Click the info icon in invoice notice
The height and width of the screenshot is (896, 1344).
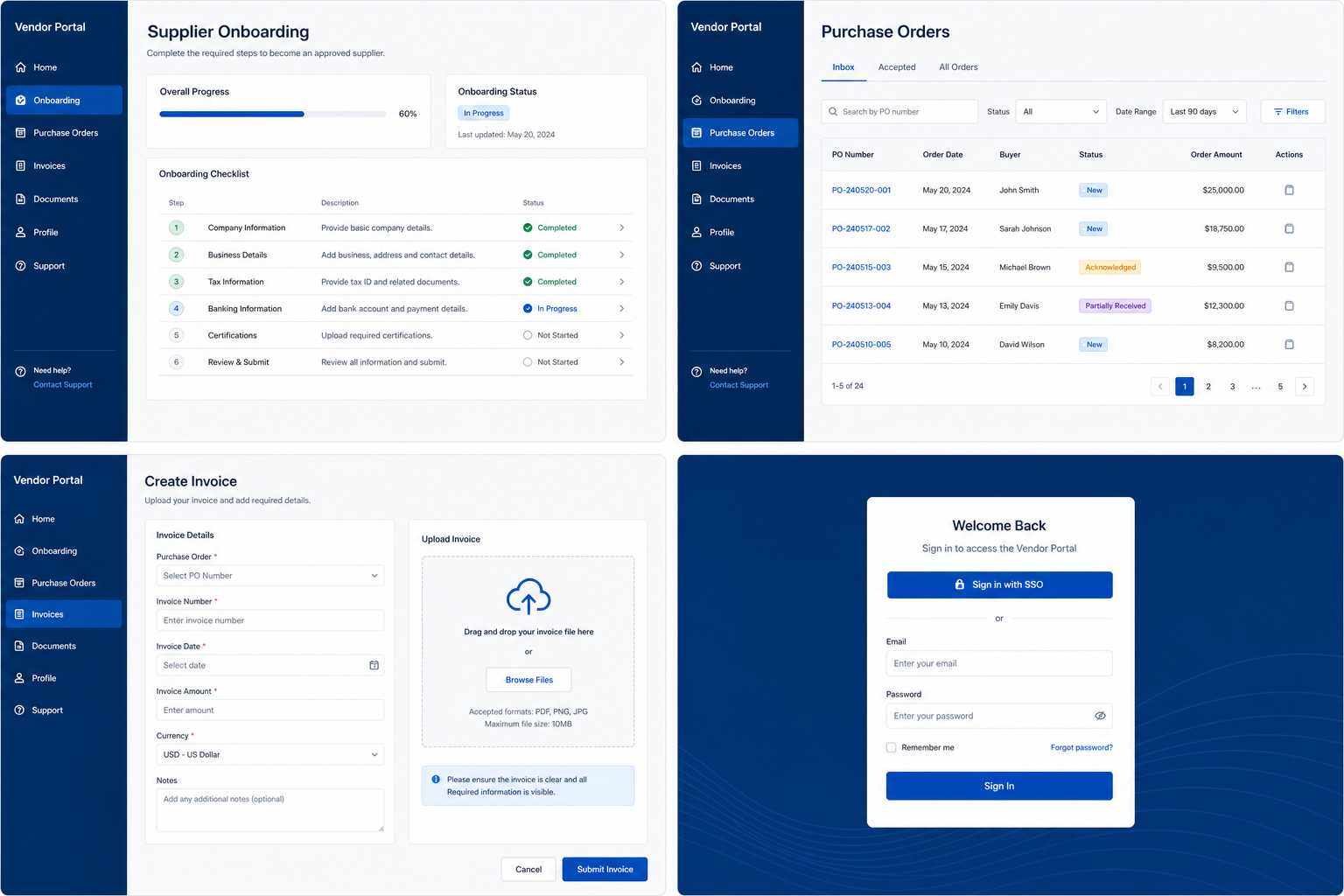click(x=436, y=779)
